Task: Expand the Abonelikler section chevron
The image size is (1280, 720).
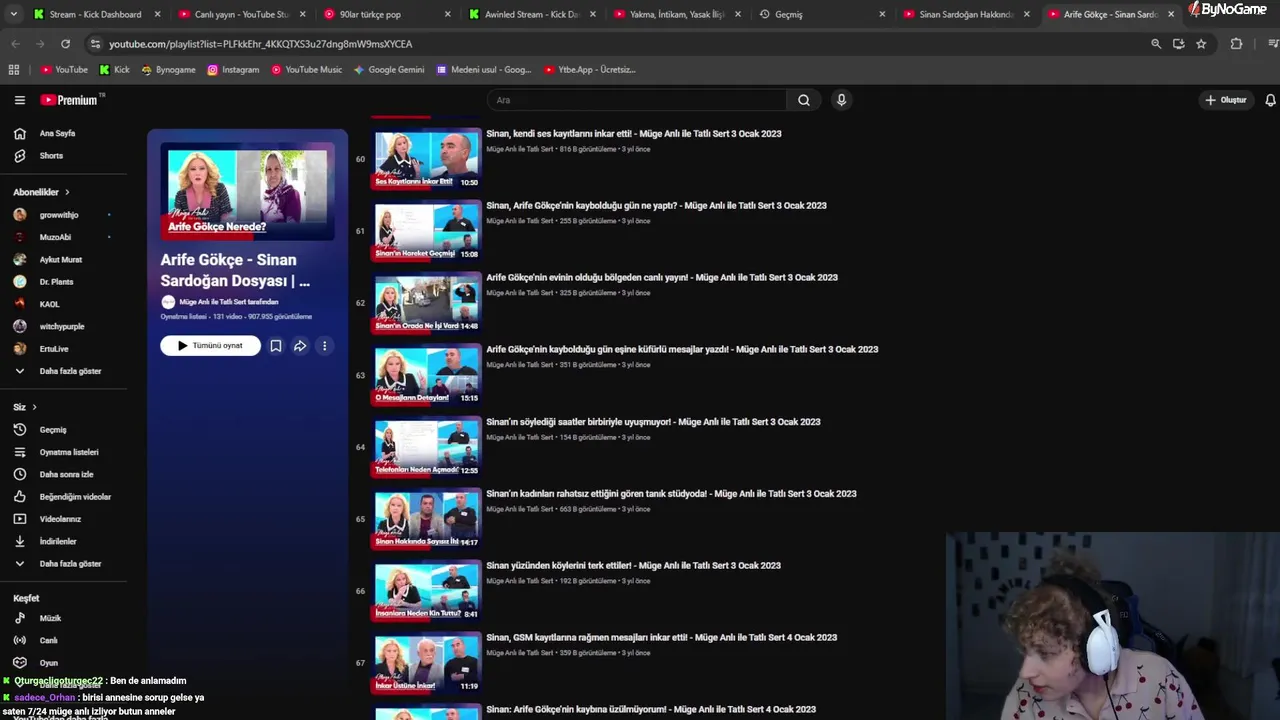Action: point(67,192)
